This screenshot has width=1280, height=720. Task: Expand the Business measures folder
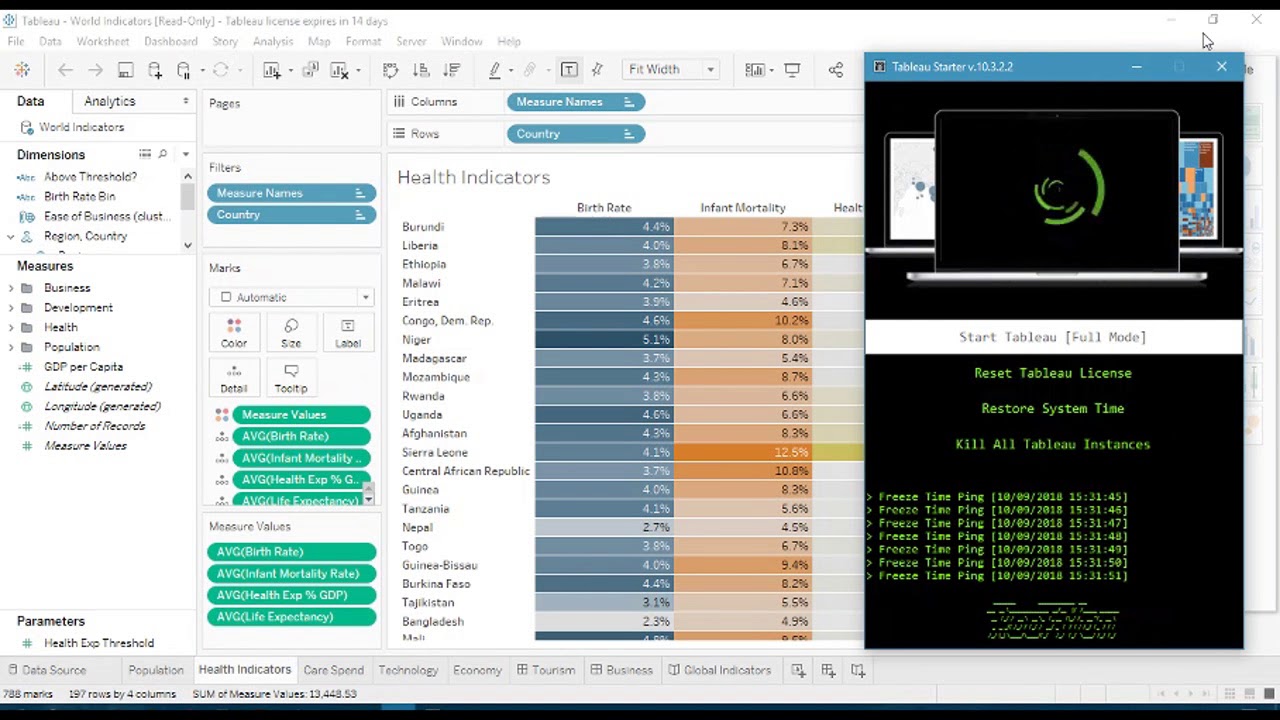tap(11, 288)
